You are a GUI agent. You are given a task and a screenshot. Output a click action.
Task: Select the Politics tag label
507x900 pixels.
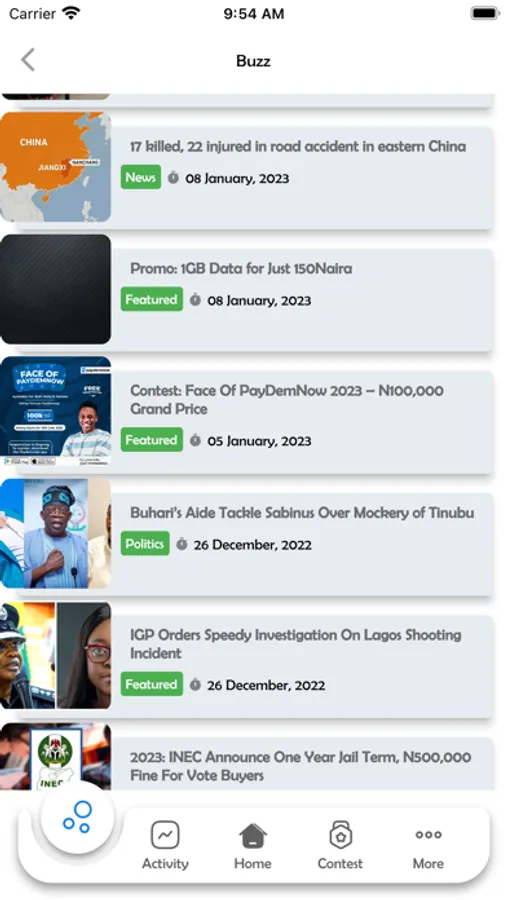tap(145, 544)
